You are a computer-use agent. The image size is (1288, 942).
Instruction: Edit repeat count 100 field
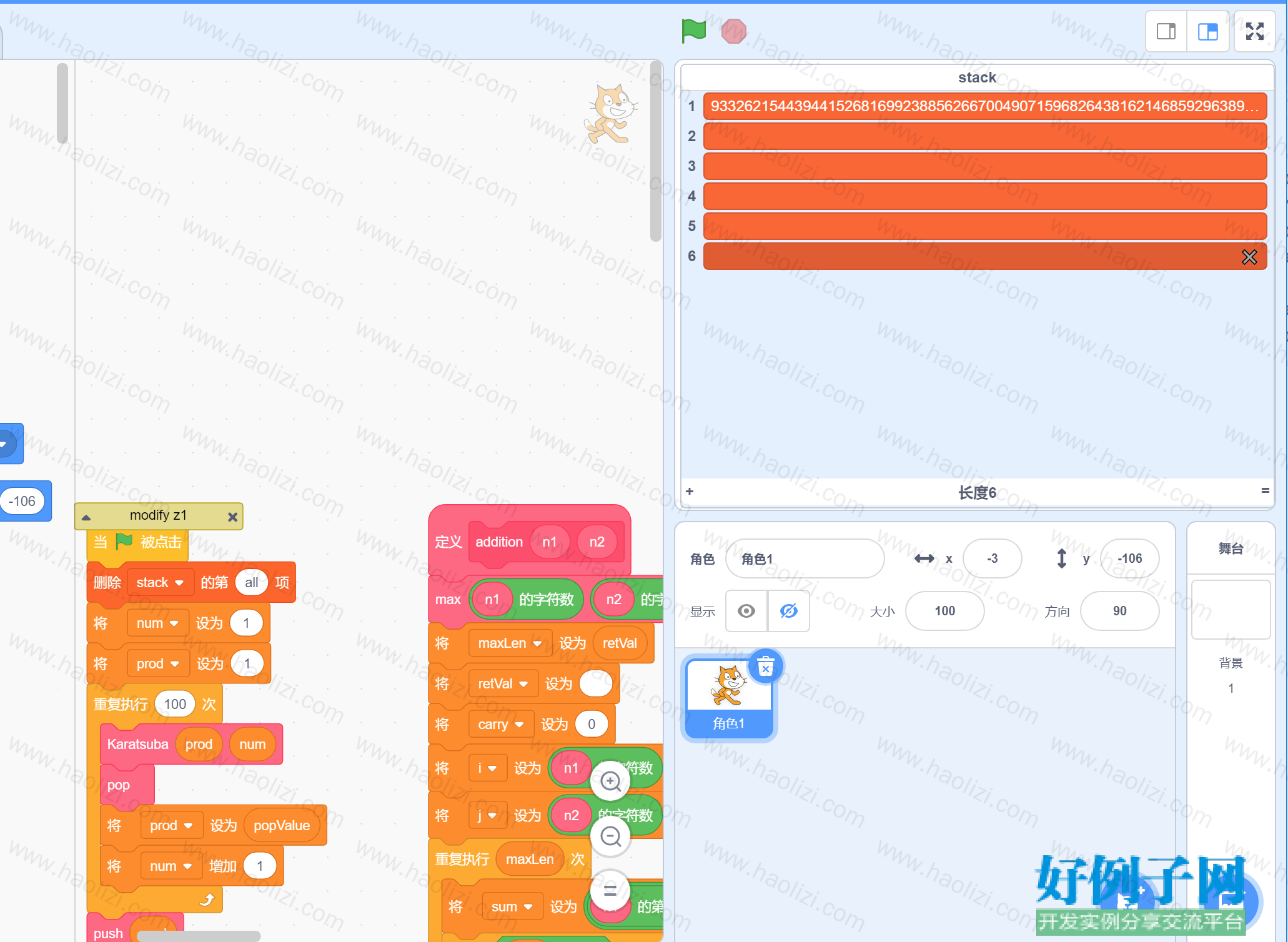coord(175,705)
